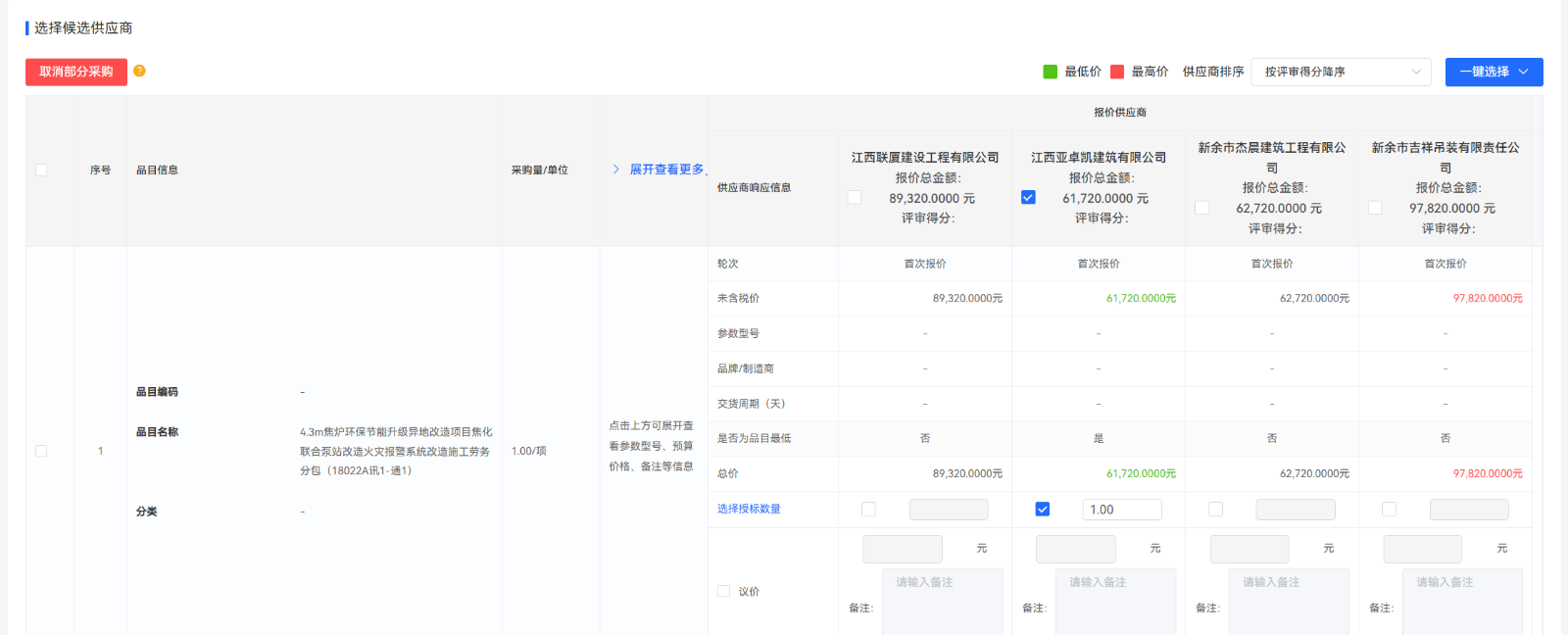The width and height of the screenshot is (1568, 635).
Task: Click 备注 textarea under 新余市杰晨建筑工程有限公司
Action: [x=1290, y=602]
